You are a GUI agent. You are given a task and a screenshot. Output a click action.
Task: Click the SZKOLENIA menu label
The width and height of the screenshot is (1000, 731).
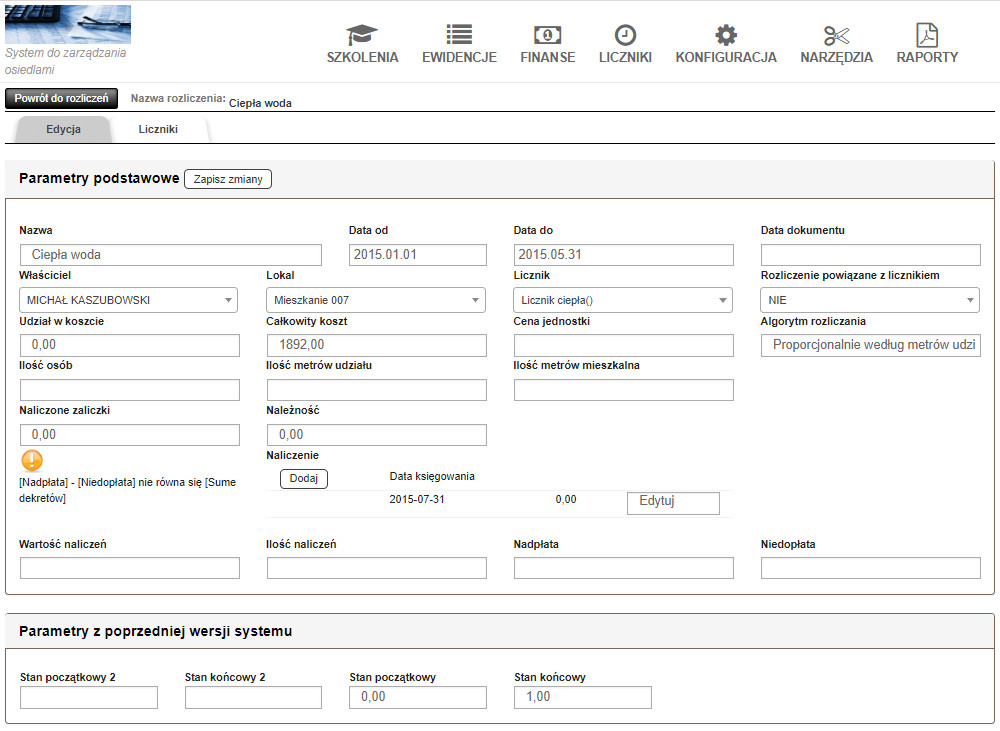[x=362, y=57]
